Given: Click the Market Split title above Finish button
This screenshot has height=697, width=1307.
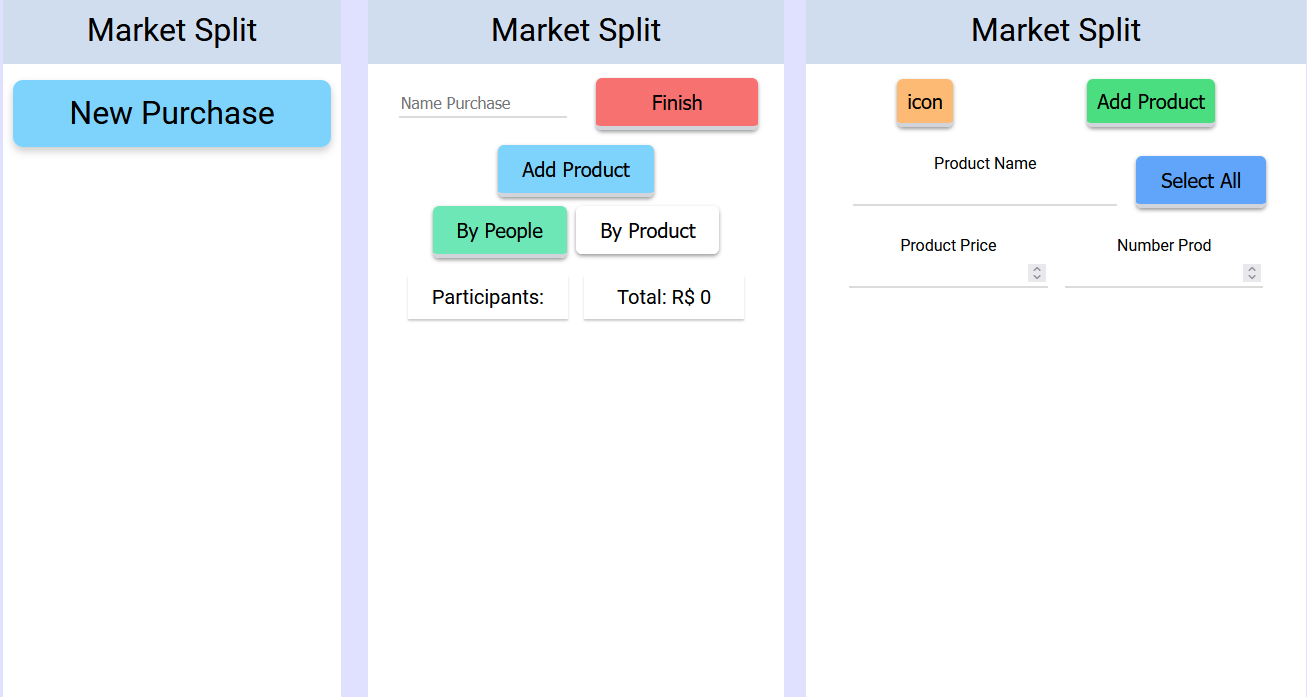Looking at the screenshot, I should click(576, 30).
